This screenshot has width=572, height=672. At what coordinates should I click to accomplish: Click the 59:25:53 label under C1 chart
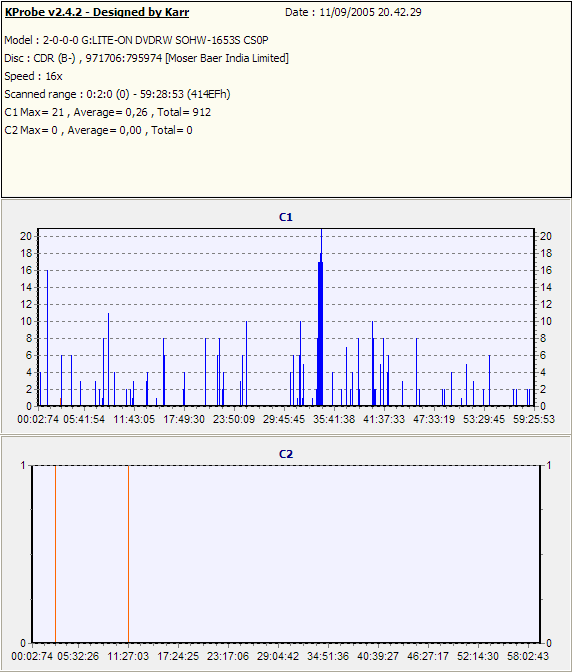[x=534, y=419]
